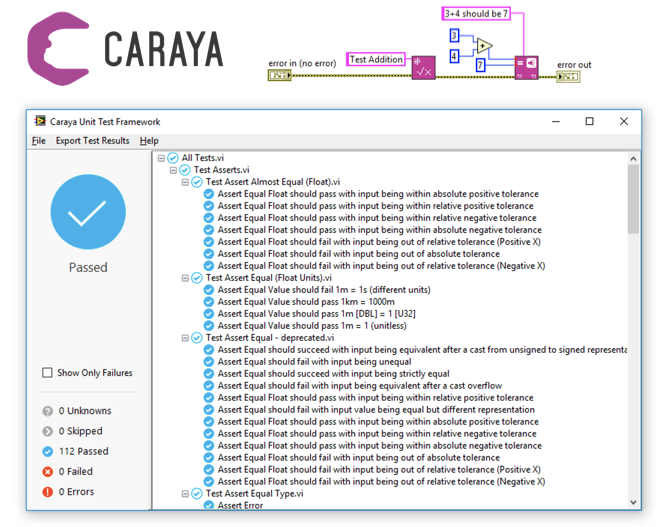Click the '0 Skipped' count text
Viewport: 666px width, 527px height.
click(80, 431)
